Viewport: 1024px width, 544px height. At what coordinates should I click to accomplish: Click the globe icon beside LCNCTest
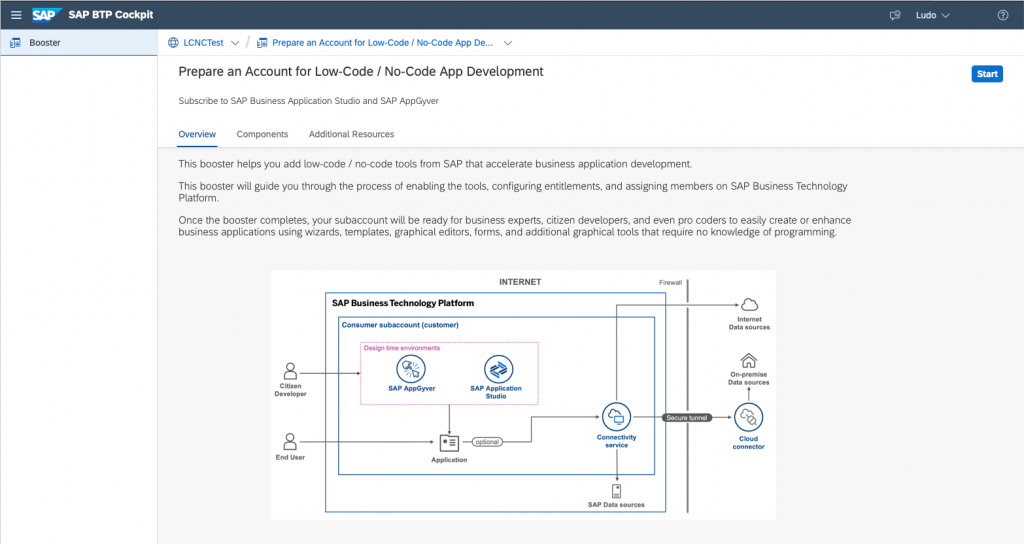point(173,42)
